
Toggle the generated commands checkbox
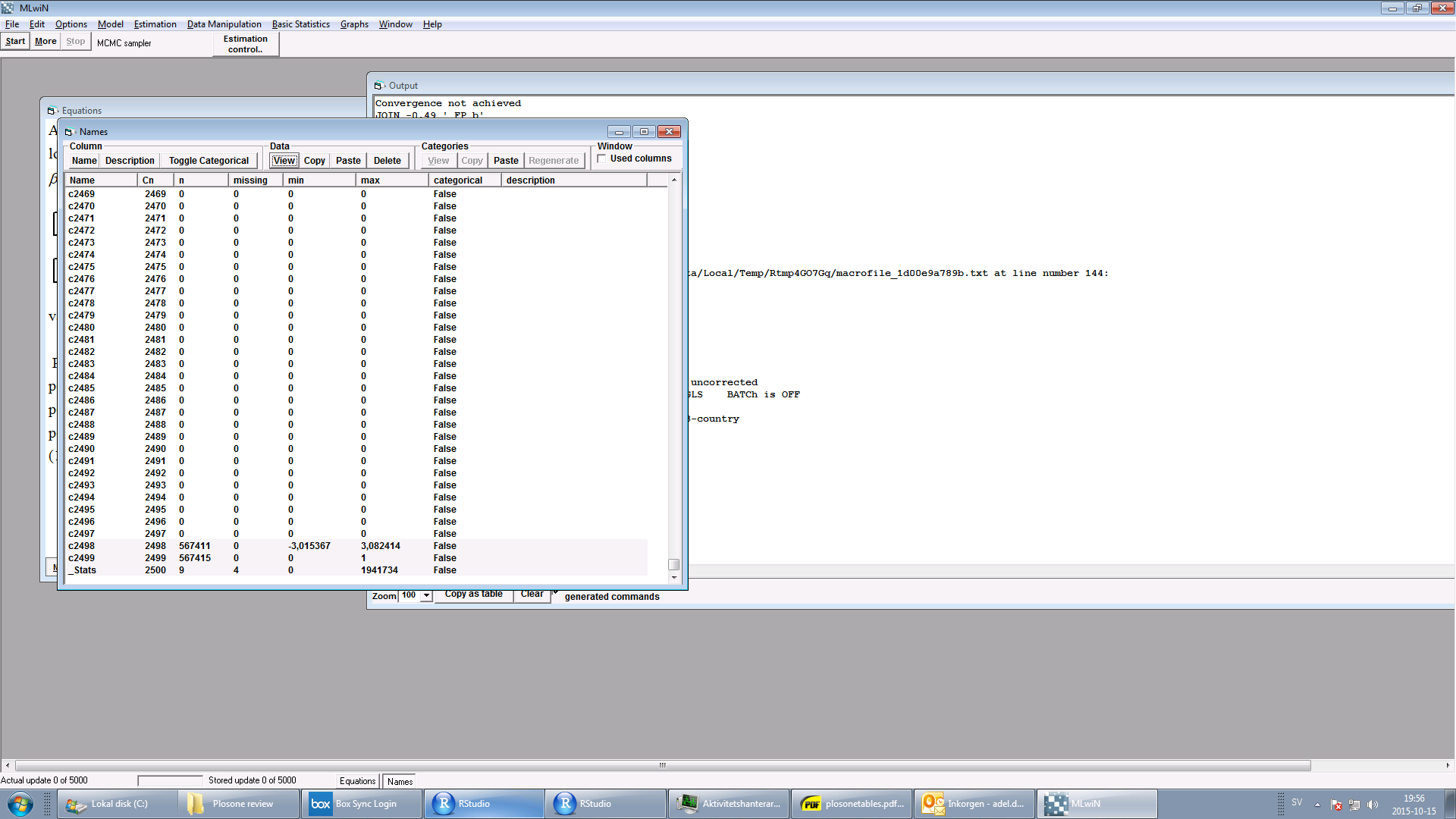556,591
